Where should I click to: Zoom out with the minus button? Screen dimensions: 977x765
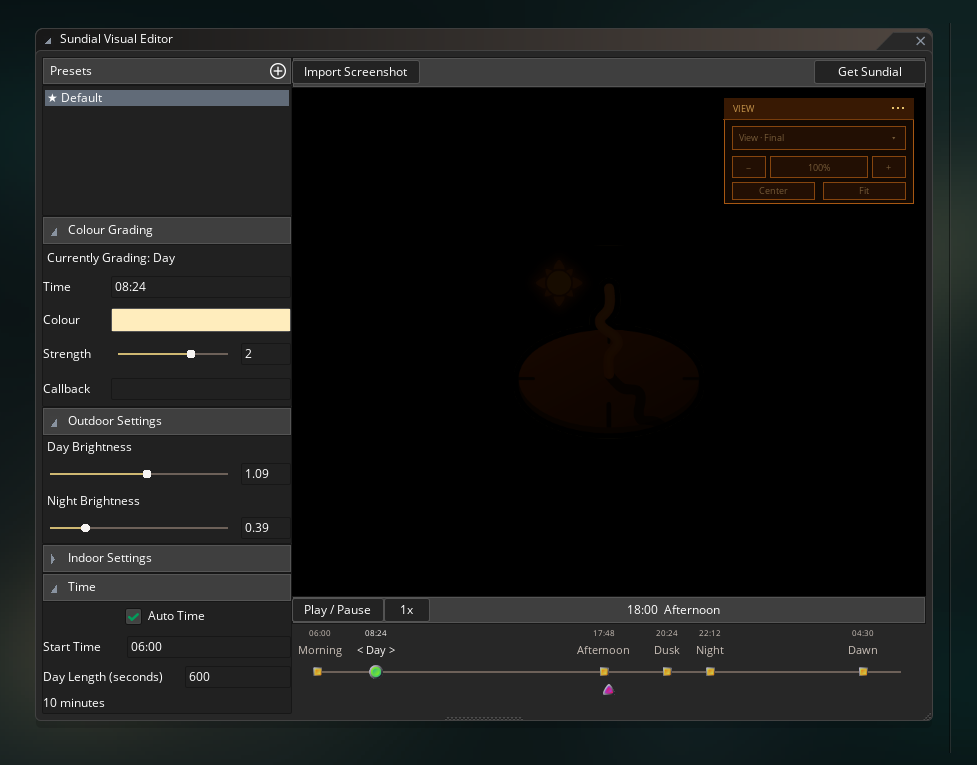748,167
